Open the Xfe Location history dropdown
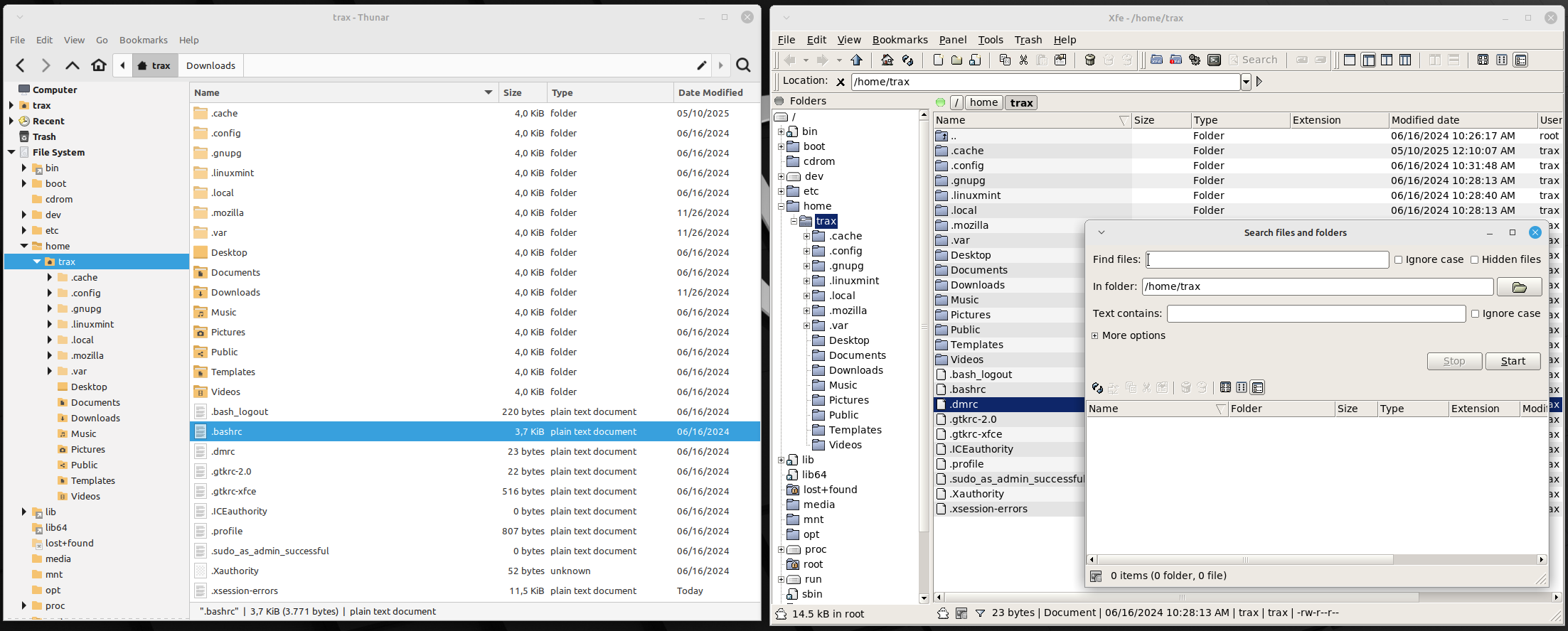 (1246, 82)
